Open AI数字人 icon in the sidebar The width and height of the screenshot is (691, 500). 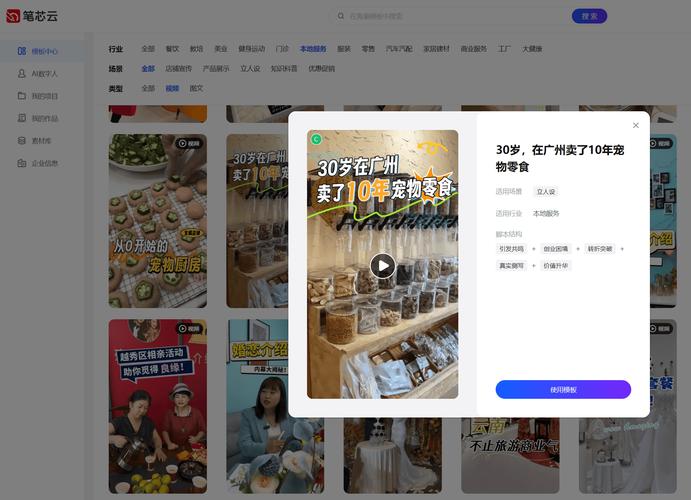pos(22,73)
